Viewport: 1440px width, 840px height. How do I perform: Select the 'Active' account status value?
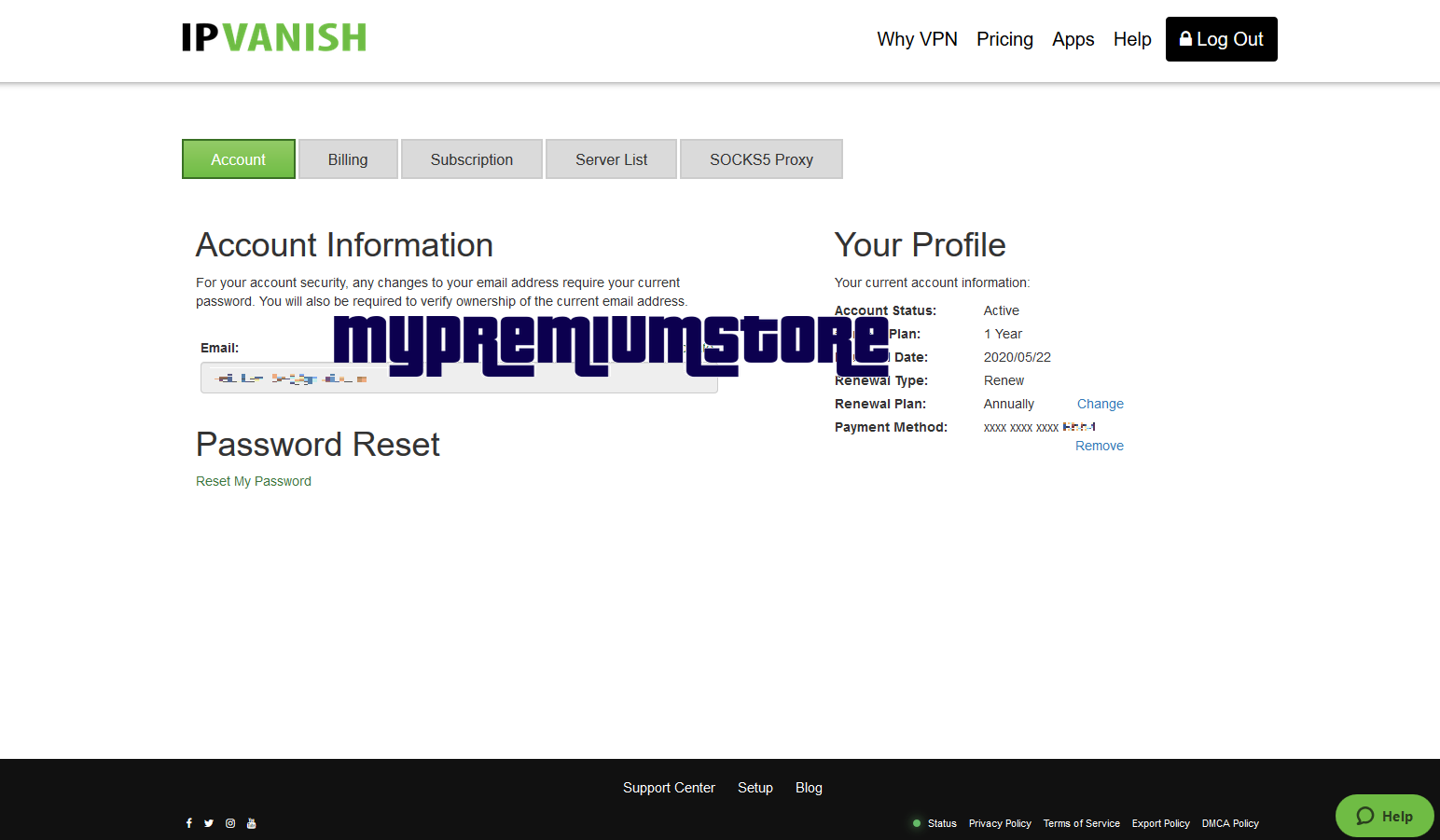pyautogui.click(x=1002, y=310)
